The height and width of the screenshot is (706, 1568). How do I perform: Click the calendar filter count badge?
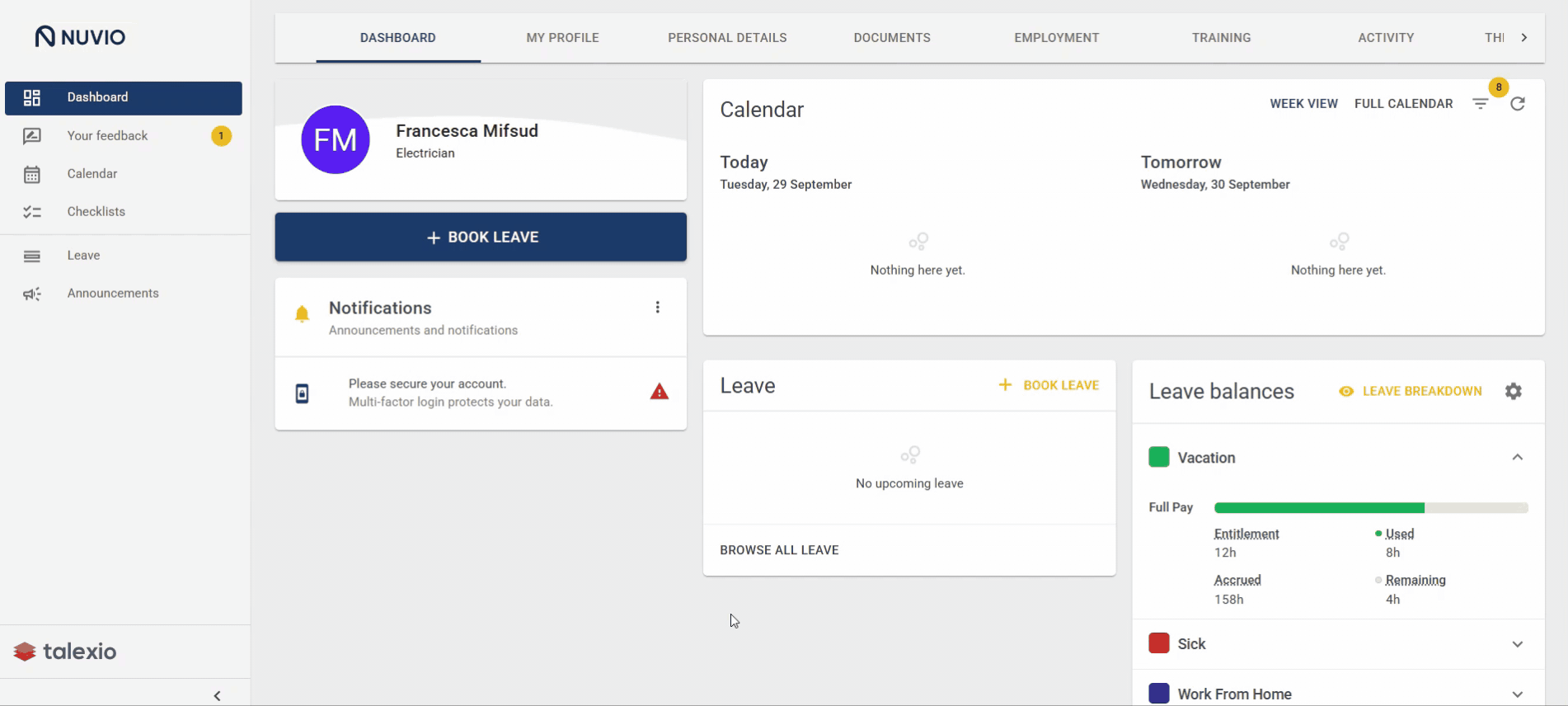pos(1499,87)
